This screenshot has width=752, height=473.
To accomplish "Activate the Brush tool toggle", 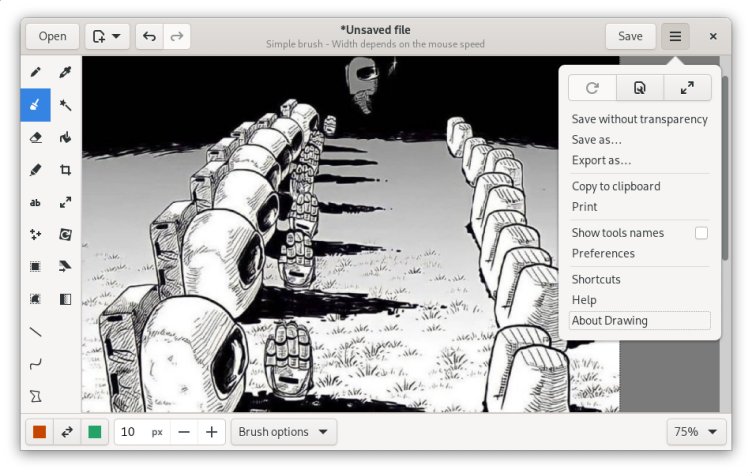I will coord(35,104).
